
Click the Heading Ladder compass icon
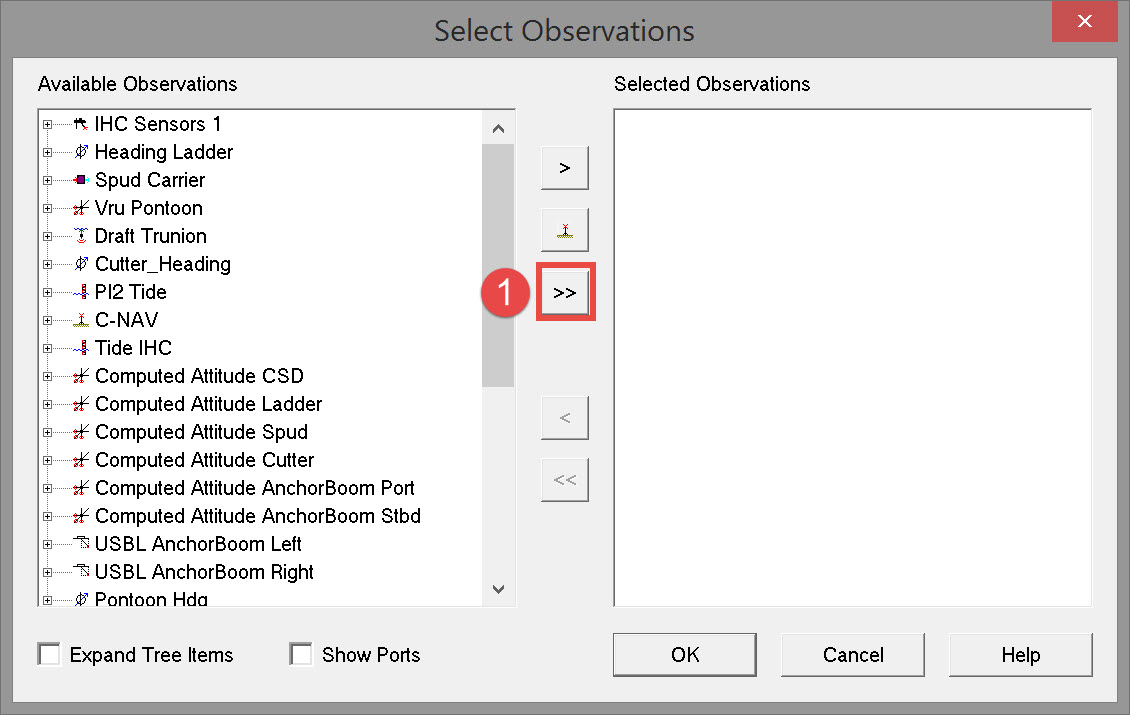(81, 152)
